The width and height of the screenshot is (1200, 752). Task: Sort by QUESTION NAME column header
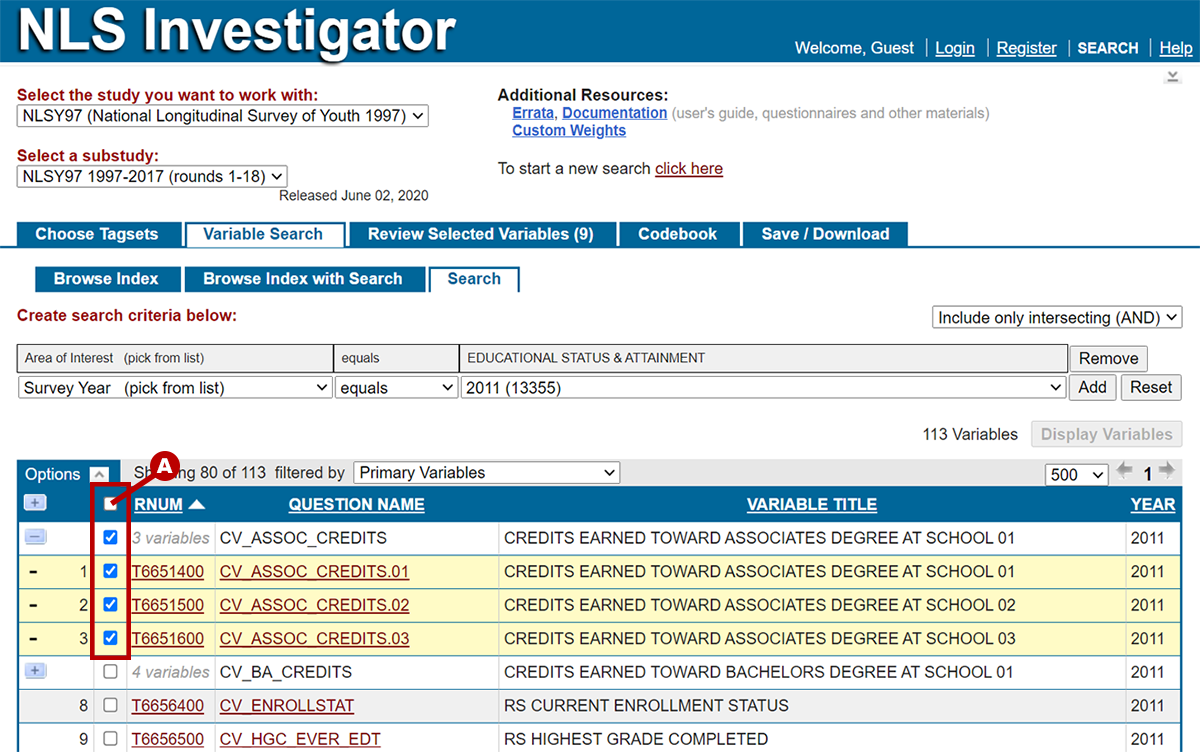click(x=357, y=505)
